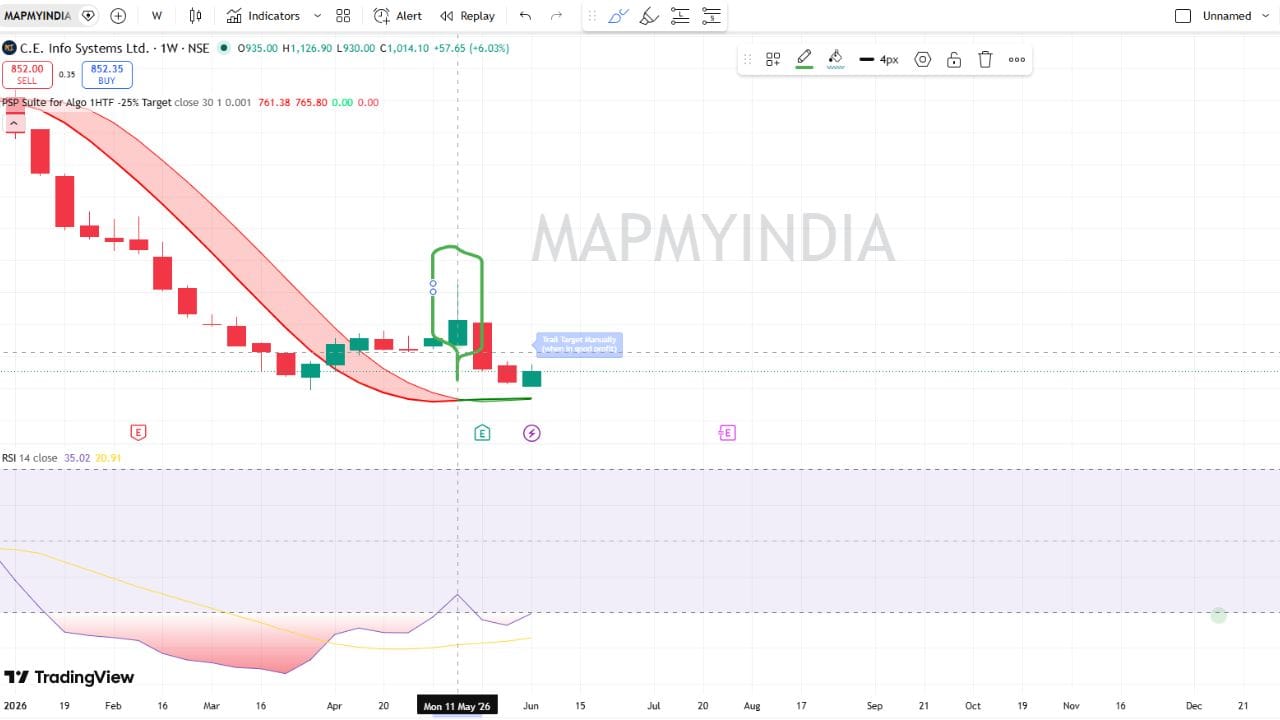
Task: Click the 852.35 BUY button
Action: pos(107,74)
